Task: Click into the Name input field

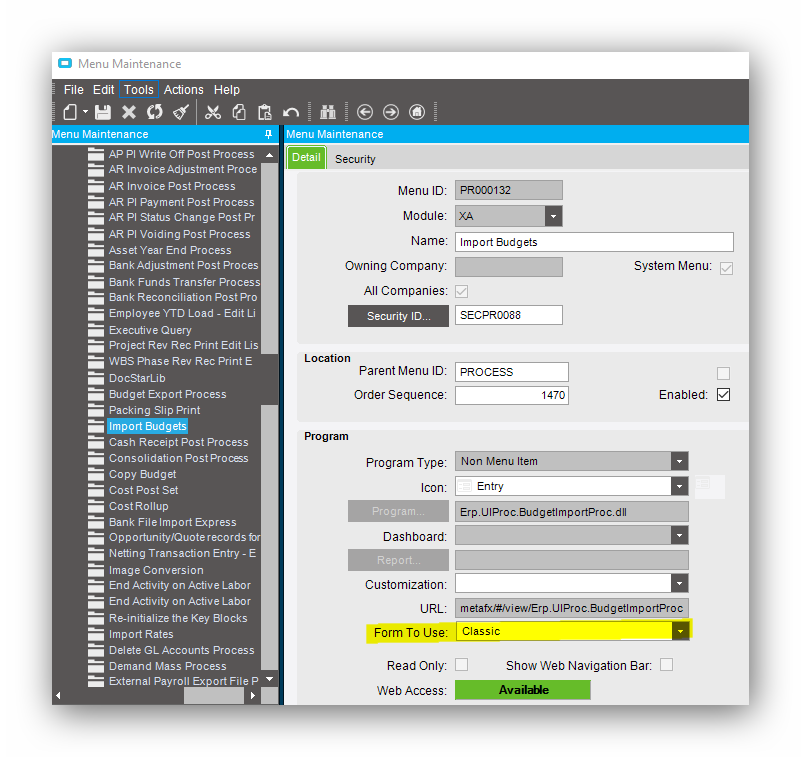Action: point(594,242)
